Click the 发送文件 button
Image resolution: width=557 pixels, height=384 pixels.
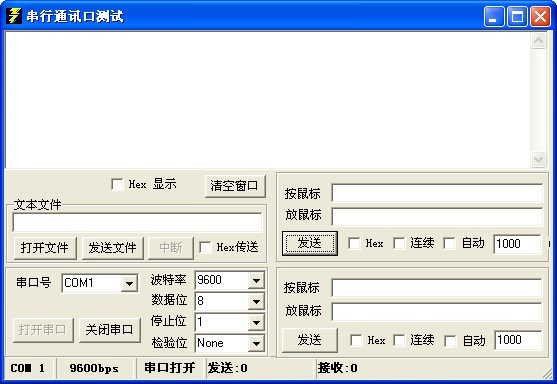click(113, 248)
